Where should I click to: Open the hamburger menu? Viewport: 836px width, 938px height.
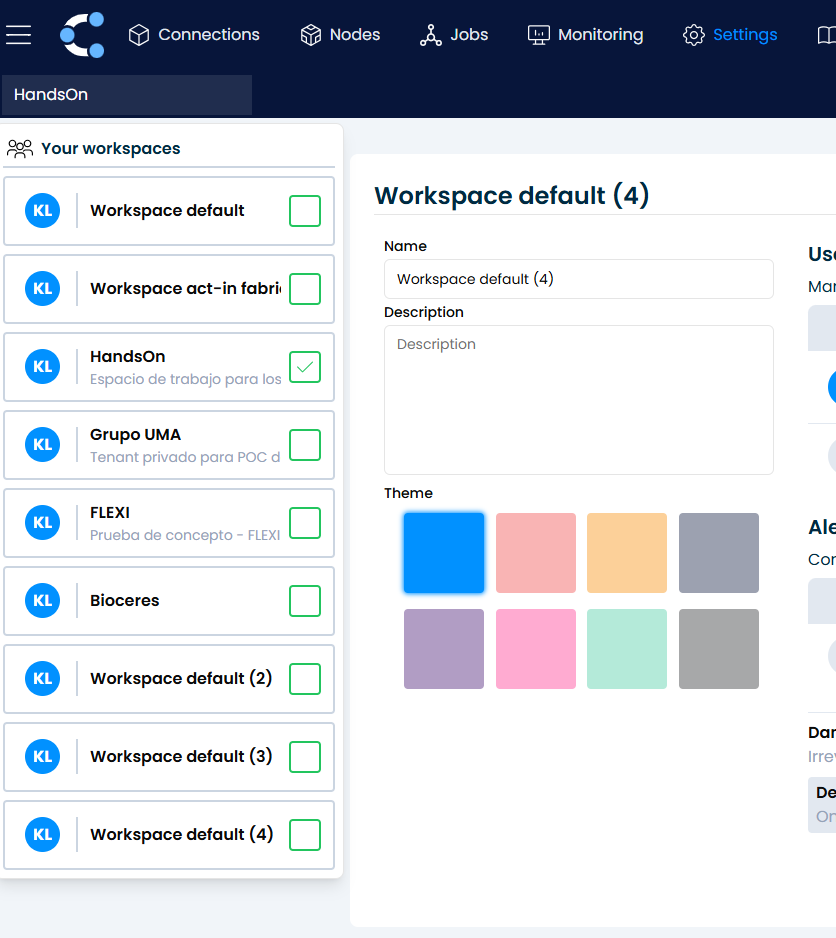(x=19, y=35)
